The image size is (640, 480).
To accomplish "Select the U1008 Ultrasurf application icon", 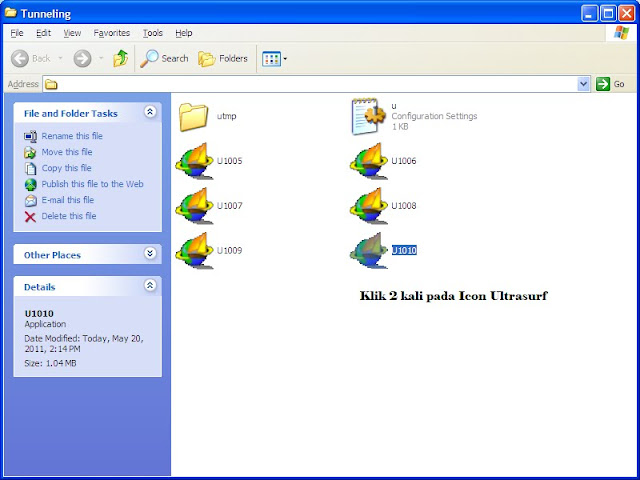I will tap(369, 206).
